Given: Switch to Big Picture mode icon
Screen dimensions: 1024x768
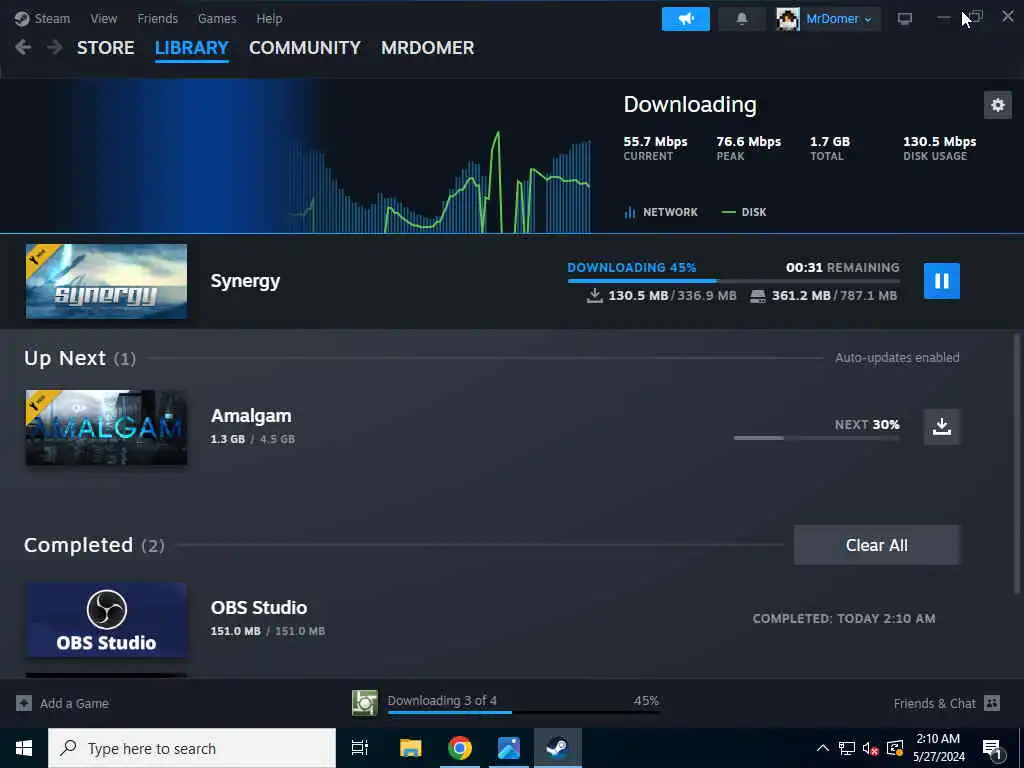Looking at the screenshot, I should [x=904, y=19].
